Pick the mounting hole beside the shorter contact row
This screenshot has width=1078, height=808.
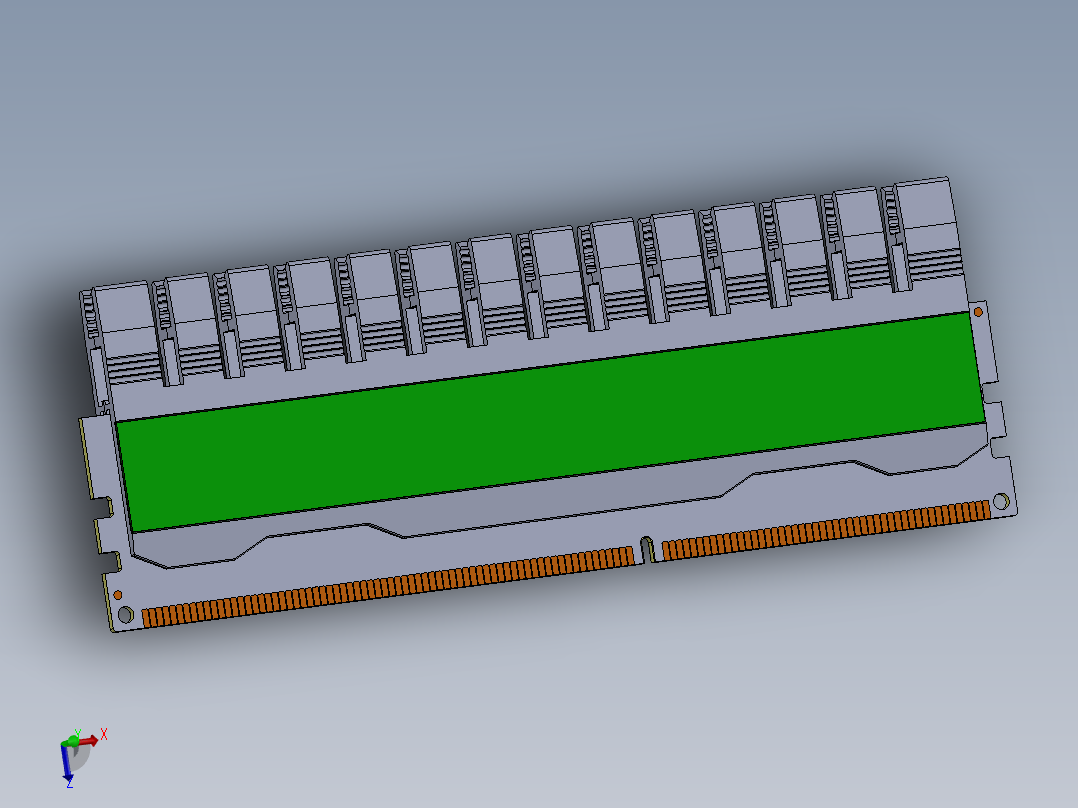click(x=1002, y=501)
